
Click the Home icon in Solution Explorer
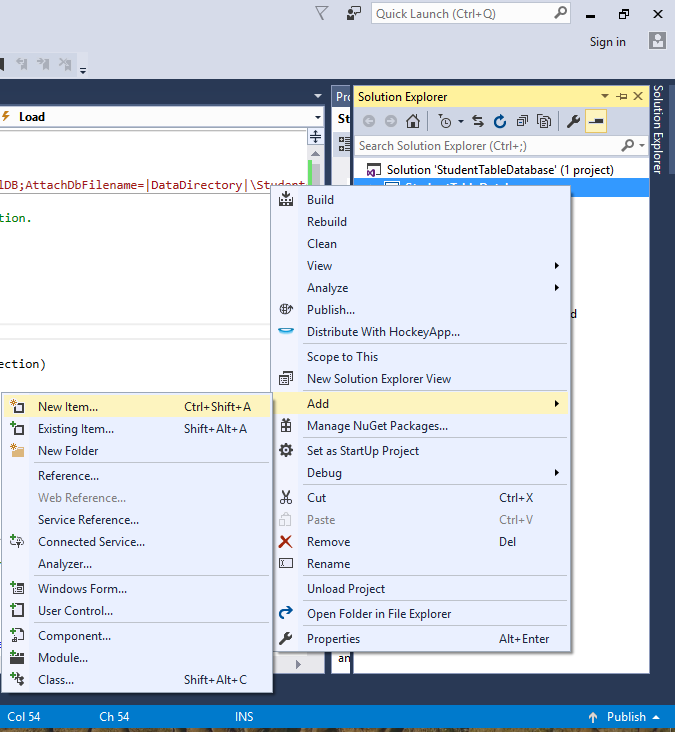pyautogui.click(x=412, y=121)
